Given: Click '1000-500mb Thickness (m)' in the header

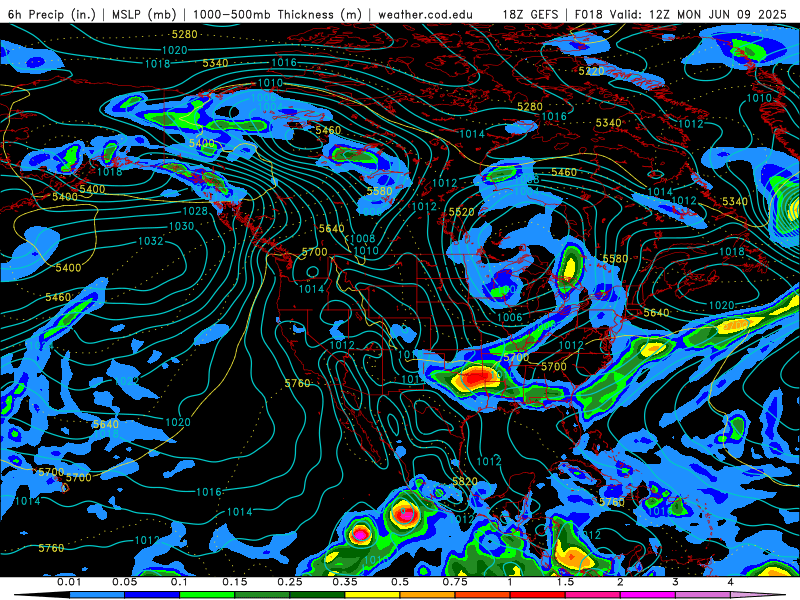Looking at the screenshot, I should point(277,14).
